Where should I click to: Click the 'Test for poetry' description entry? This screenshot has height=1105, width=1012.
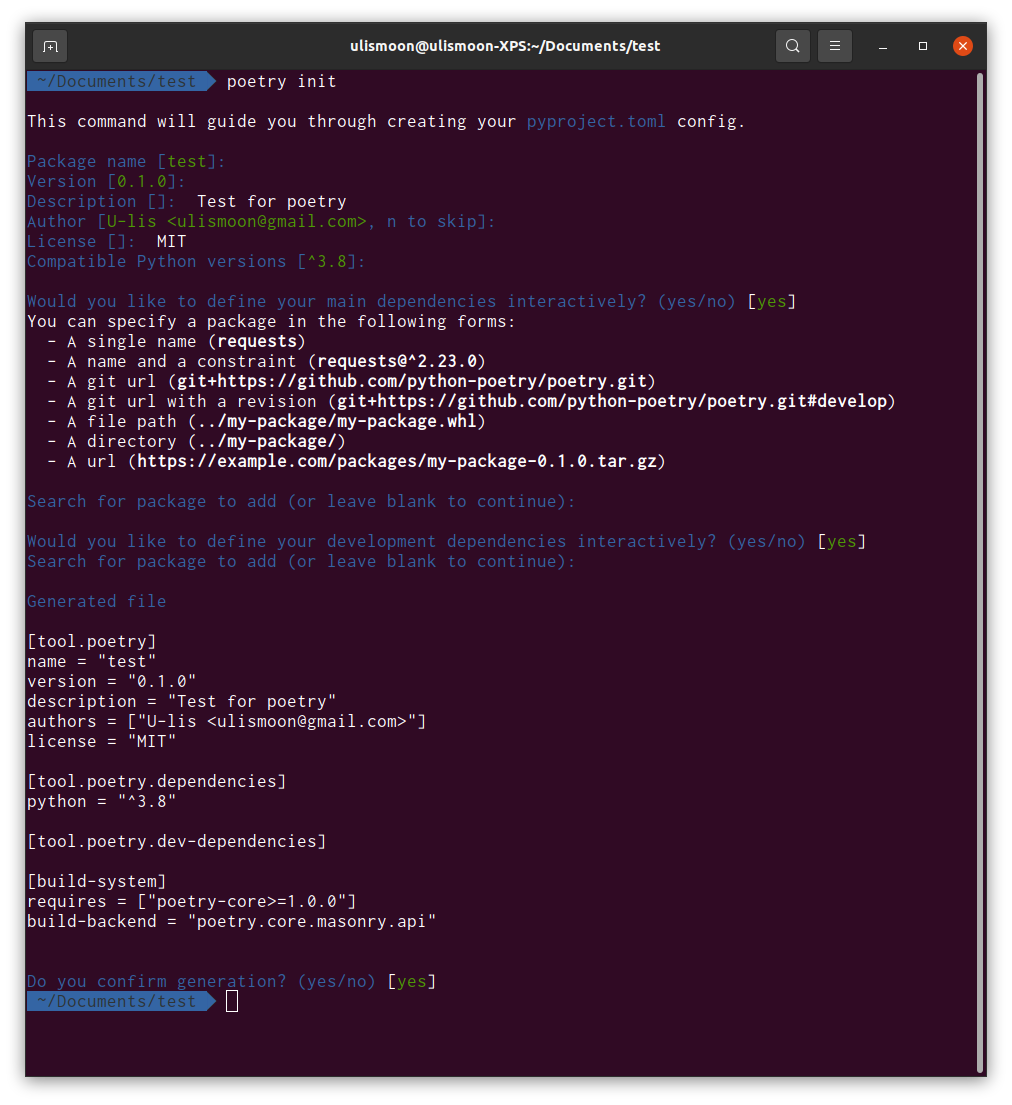pos(271,202)
